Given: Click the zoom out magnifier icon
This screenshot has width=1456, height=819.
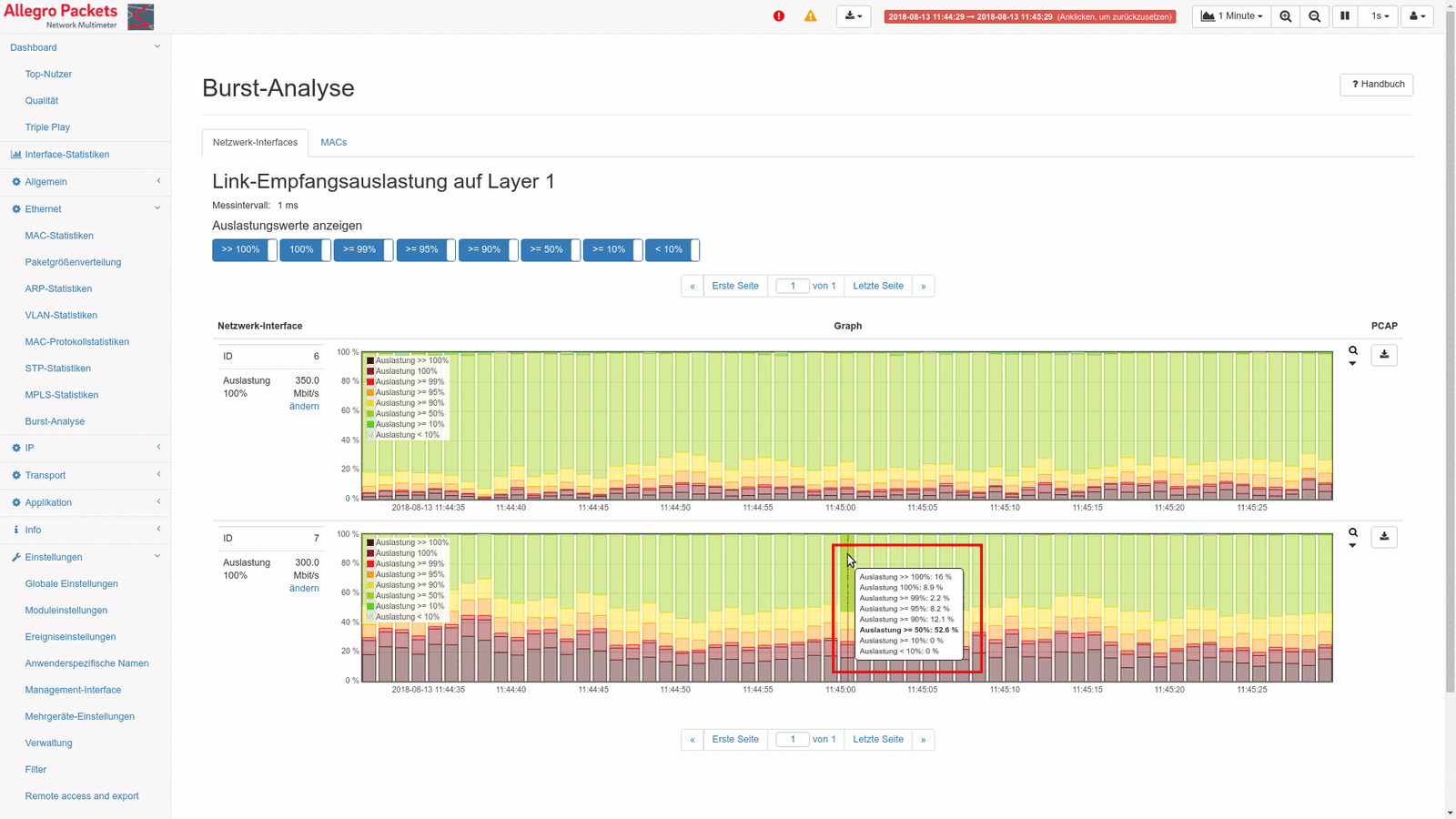Looking at the screenshot, I should pos(1315,16).
